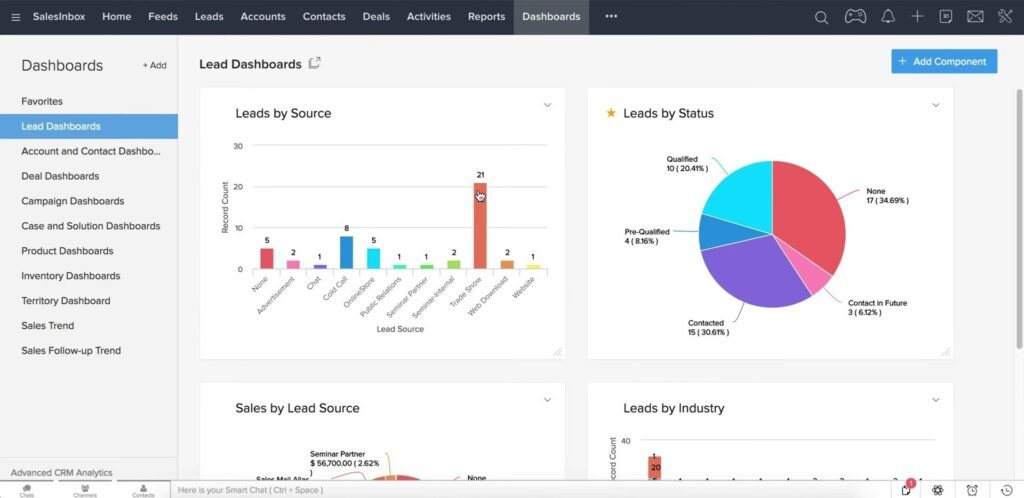
Task: Open the Activities tab
Action: click(428, 17)
